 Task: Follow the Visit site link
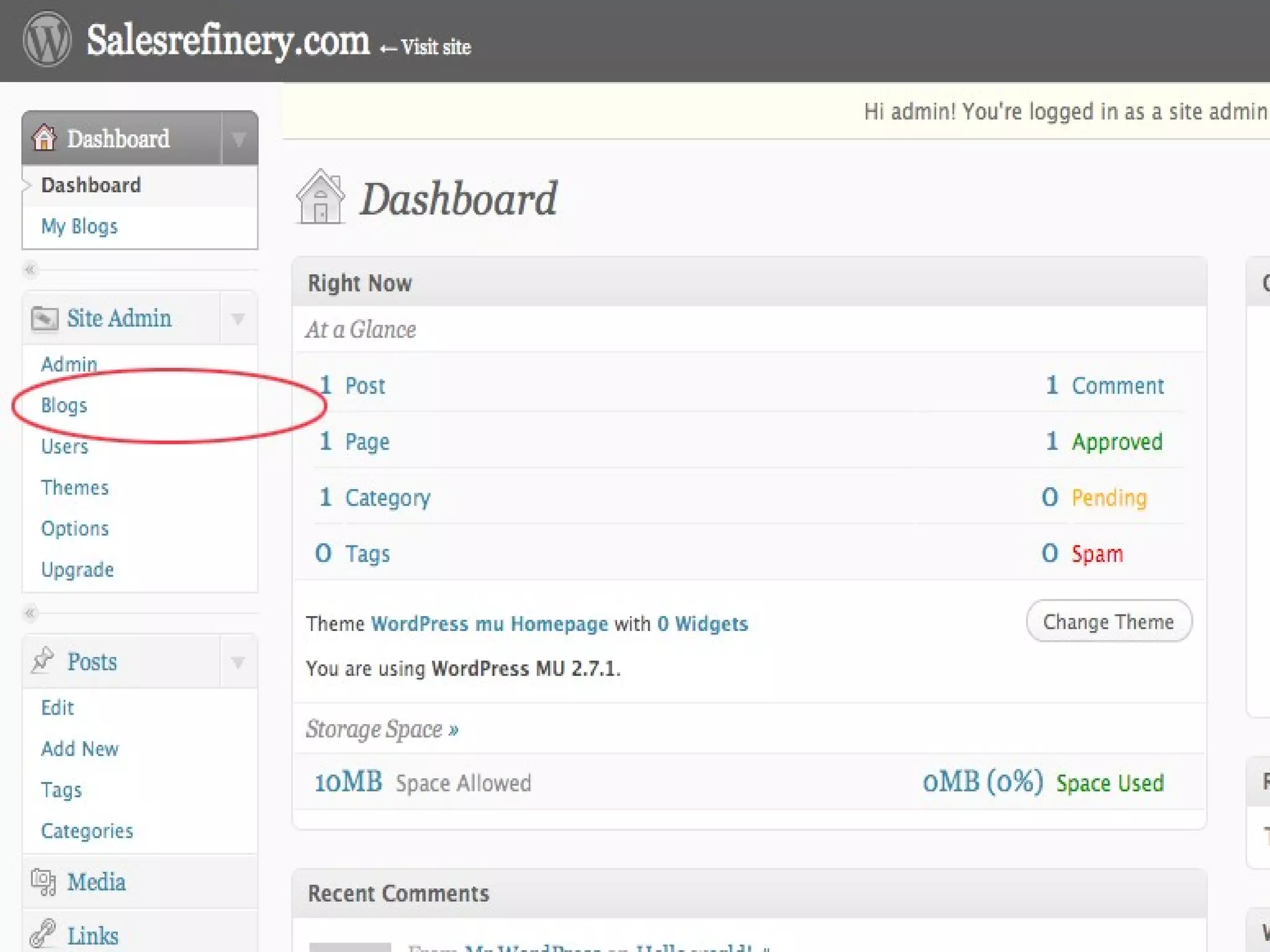tap(435, 47)
